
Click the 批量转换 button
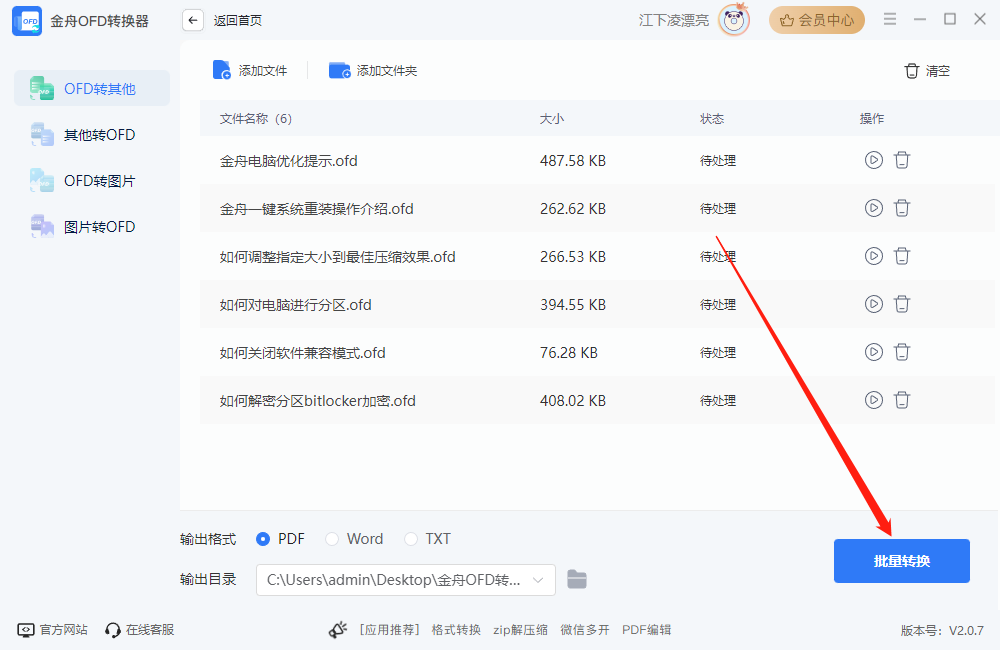click(x=902, y=561)
